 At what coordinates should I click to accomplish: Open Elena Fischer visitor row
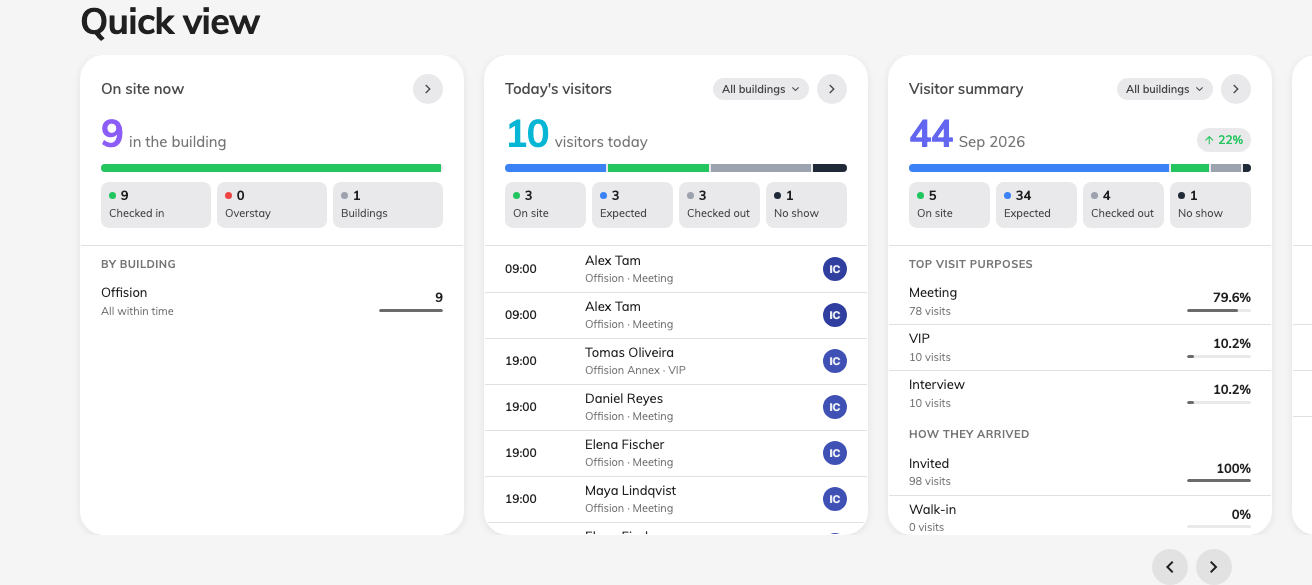(676, 453)
